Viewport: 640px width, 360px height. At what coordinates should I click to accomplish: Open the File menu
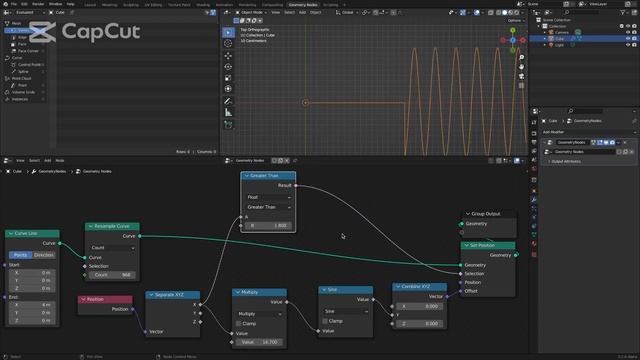(14, 4)
